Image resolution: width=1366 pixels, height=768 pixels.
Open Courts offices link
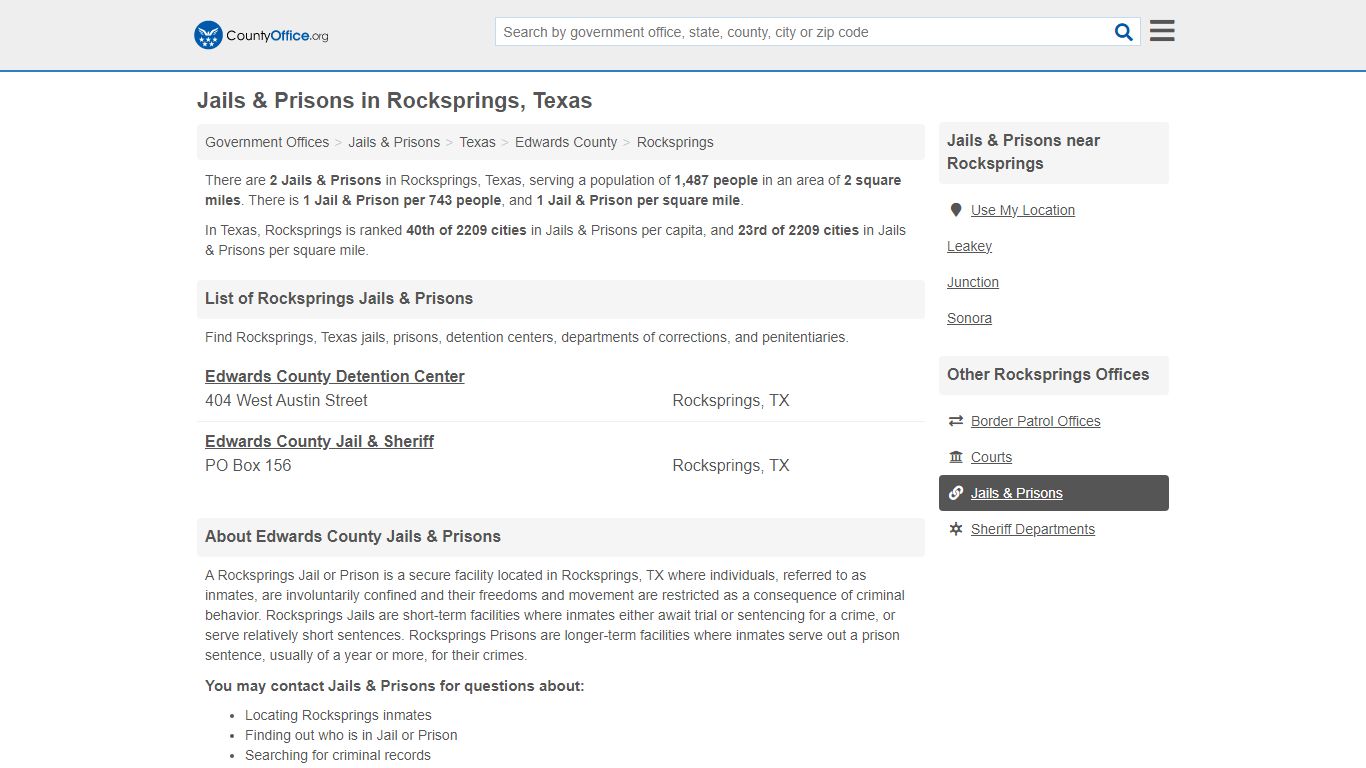pos(991,457)
